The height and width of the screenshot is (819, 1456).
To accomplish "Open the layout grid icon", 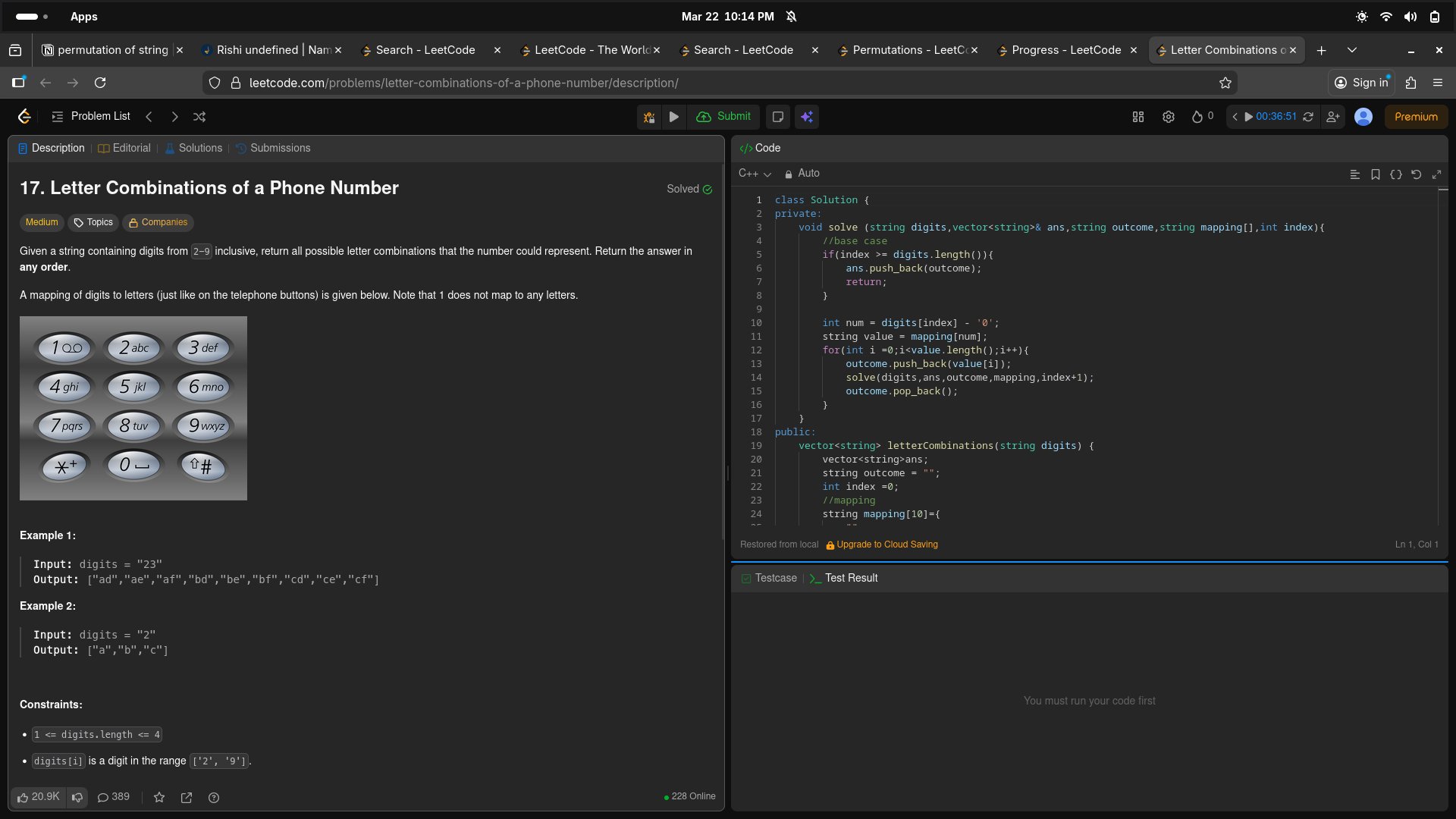I will 1137,117.
